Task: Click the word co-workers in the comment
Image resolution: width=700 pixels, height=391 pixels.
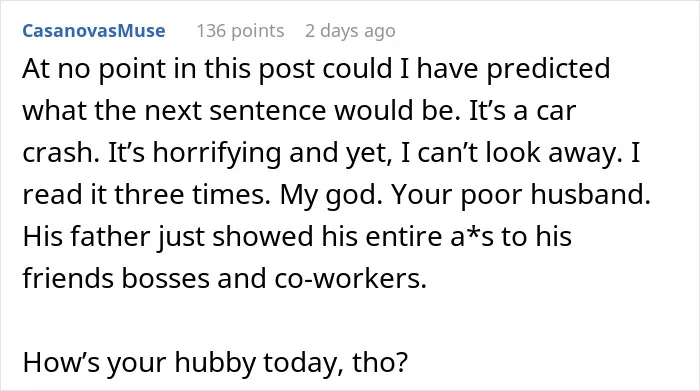Action: 350,278
